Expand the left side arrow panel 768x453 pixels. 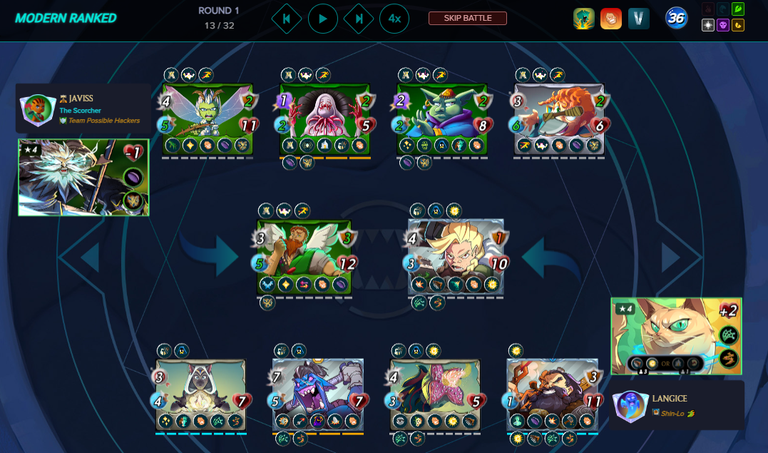[x=91, y=257]
